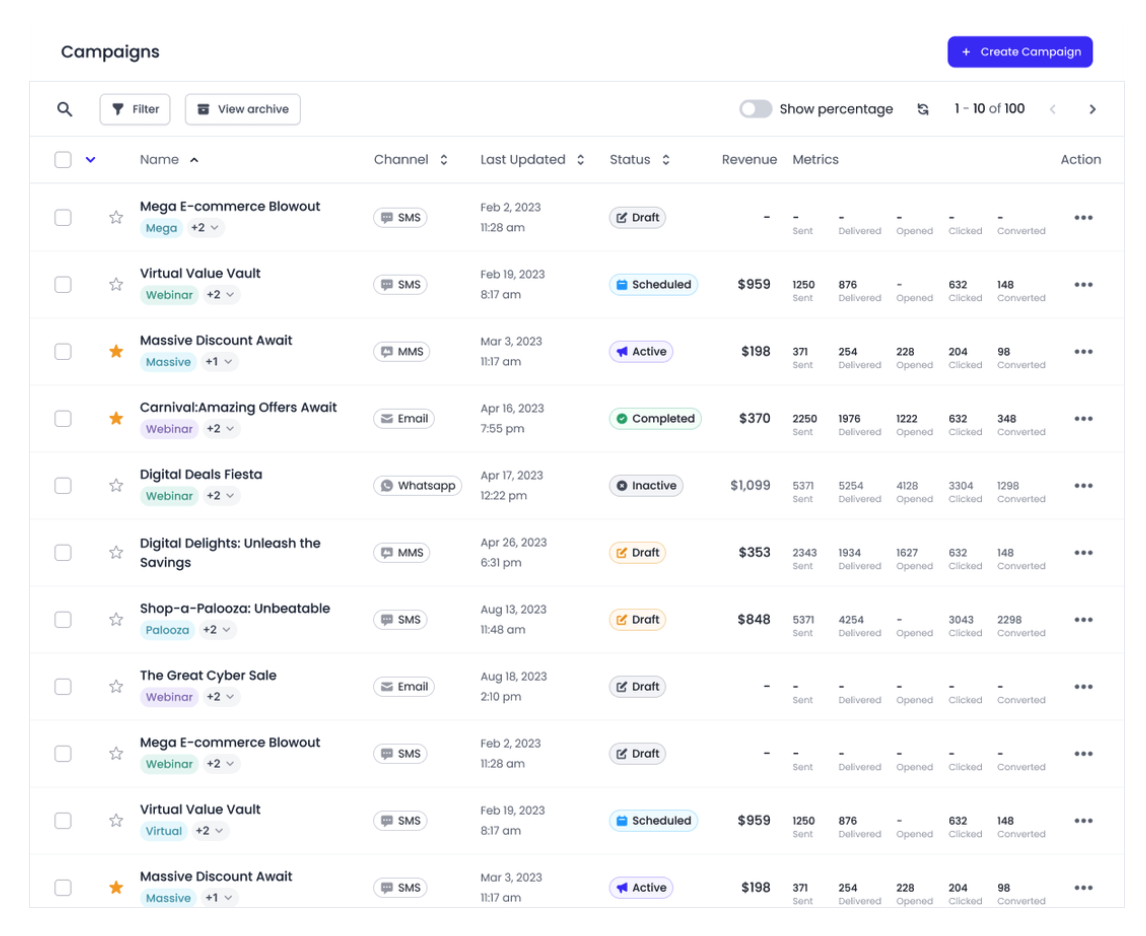1146x936 pixels.
Task: Check the select-all checkbox in header
Action: [x=63, y=160]
